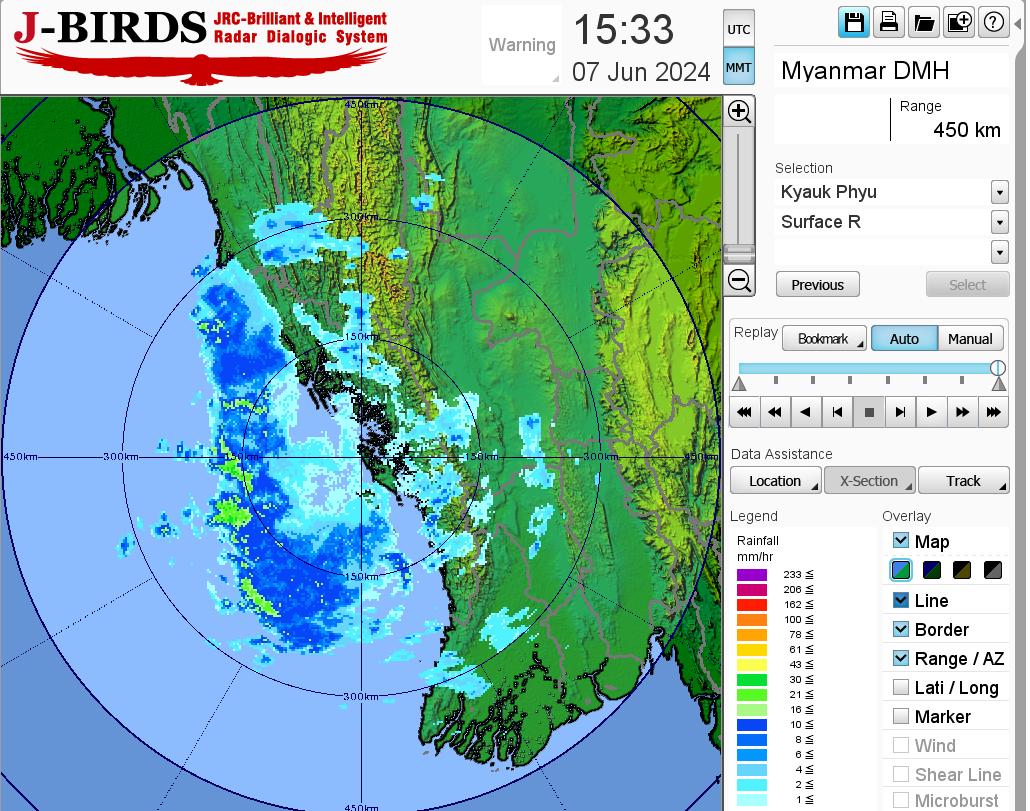Click the Track data assistance button

963,481
